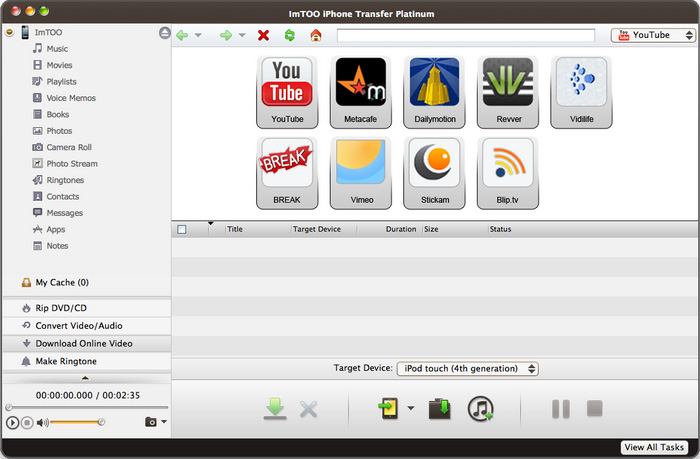Open the Blip.tv site tile

pyautogui.click(x=508, y=173)
